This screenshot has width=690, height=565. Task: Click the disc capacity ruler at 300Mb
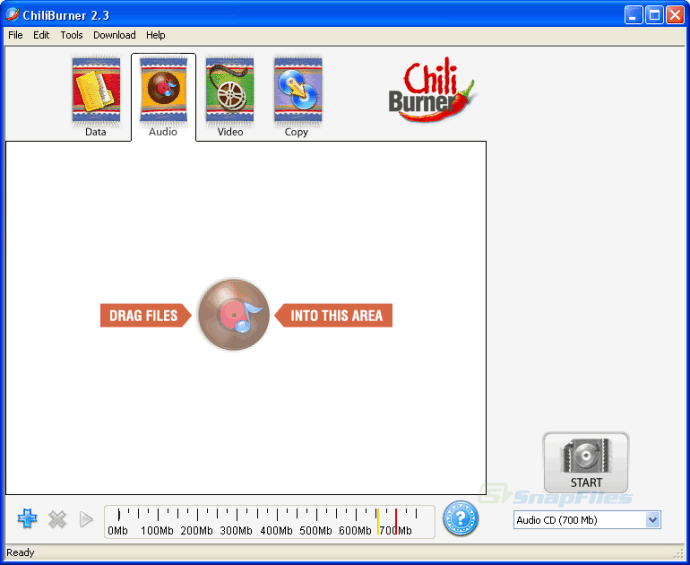(x=236, y=521)
